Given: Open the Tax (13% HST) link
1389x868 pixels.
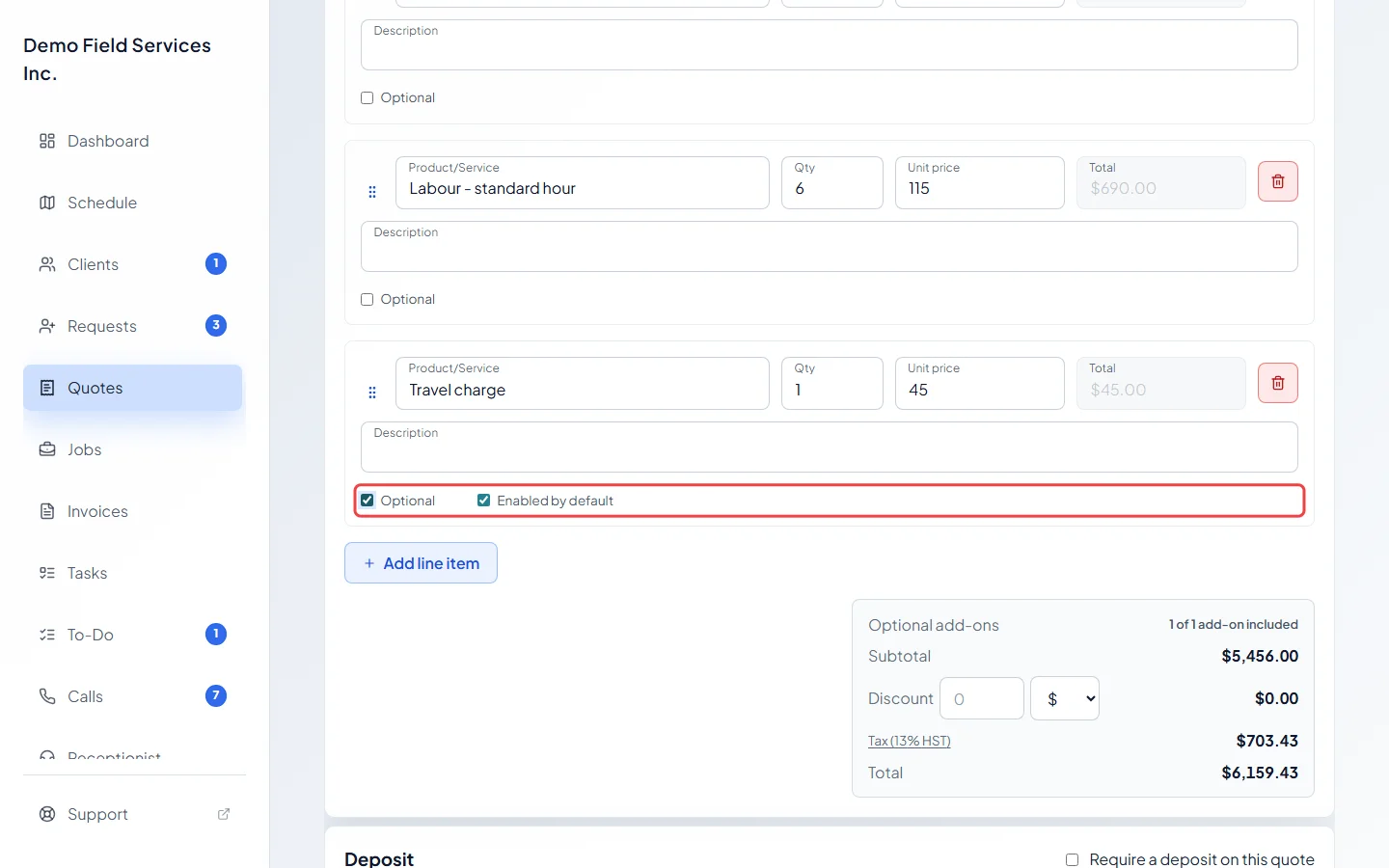Looking at the screenshot, I should [910, 741].
